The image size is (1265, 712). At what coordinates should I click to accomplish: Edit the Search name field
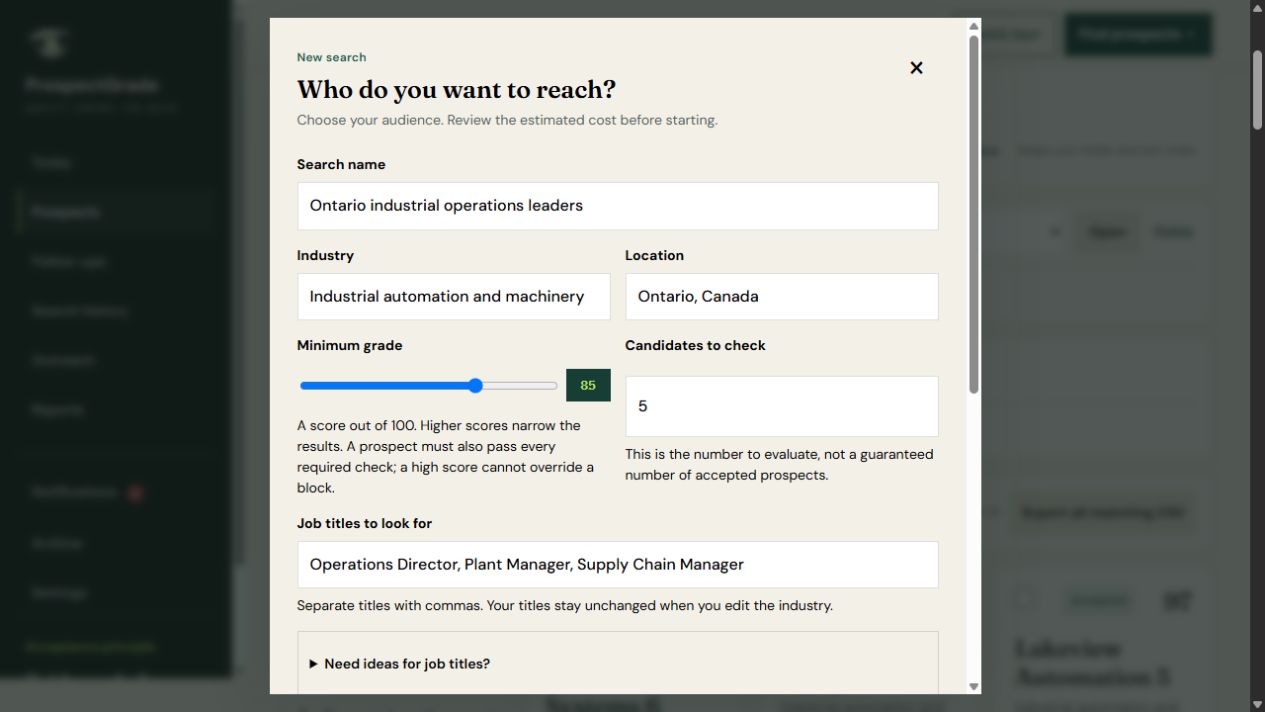617,206
